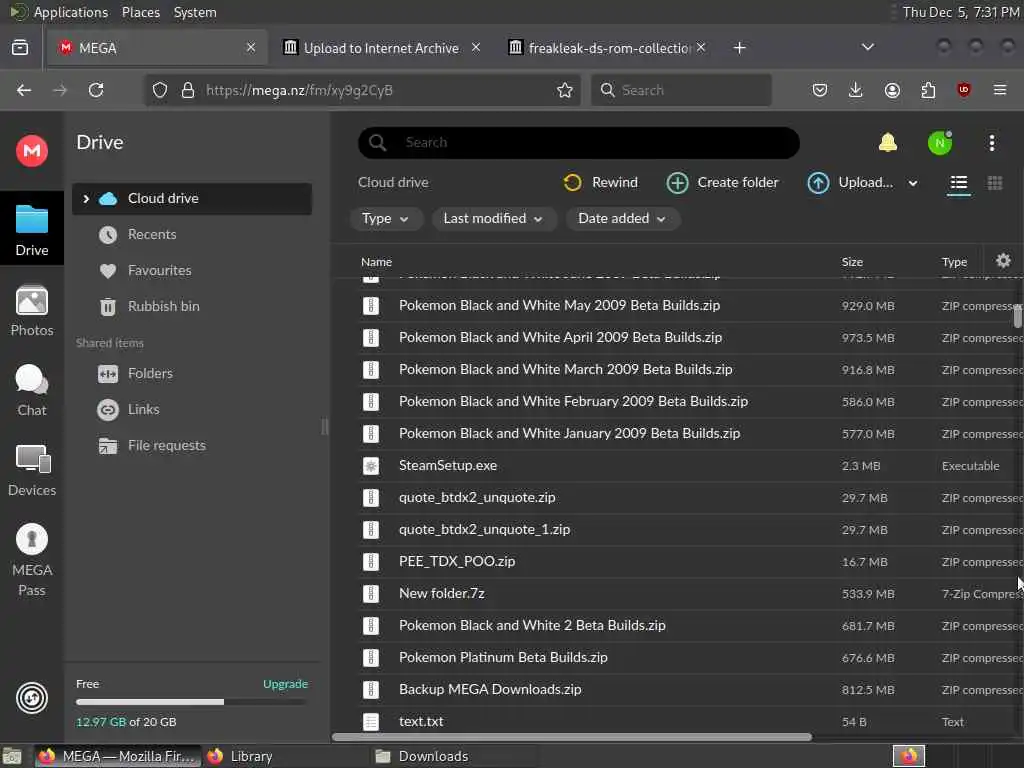The height and width of the screenshot is (768, 1024).
Task: Expand the Upload dropdown arrow
Action: 913,184
